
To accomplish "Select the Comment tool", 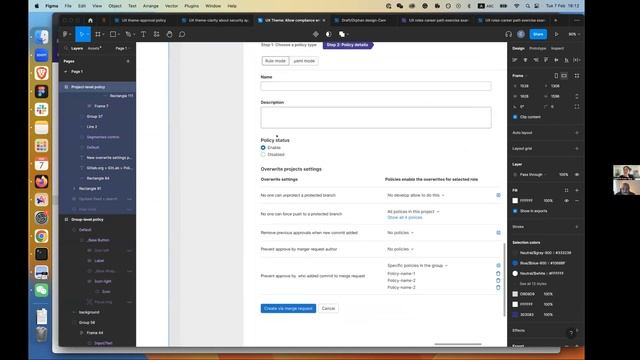I will pos(182,34).
